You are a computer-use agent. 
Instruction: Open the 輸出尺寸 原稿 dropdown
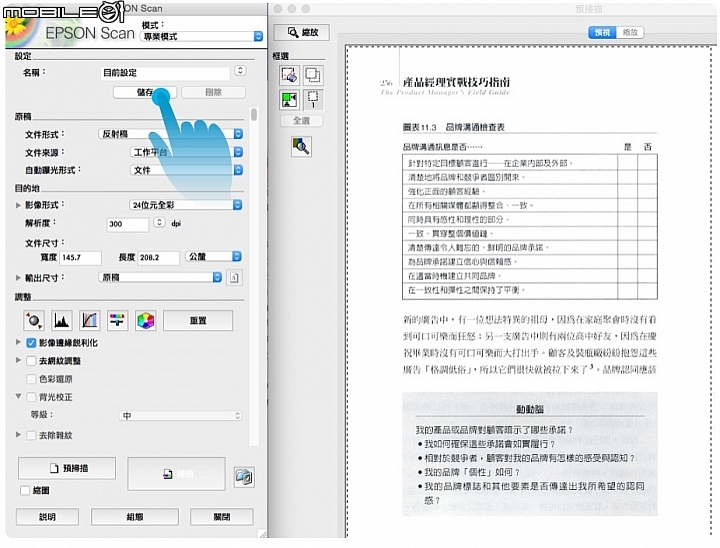pyautogui.click(x=160, y=277)
